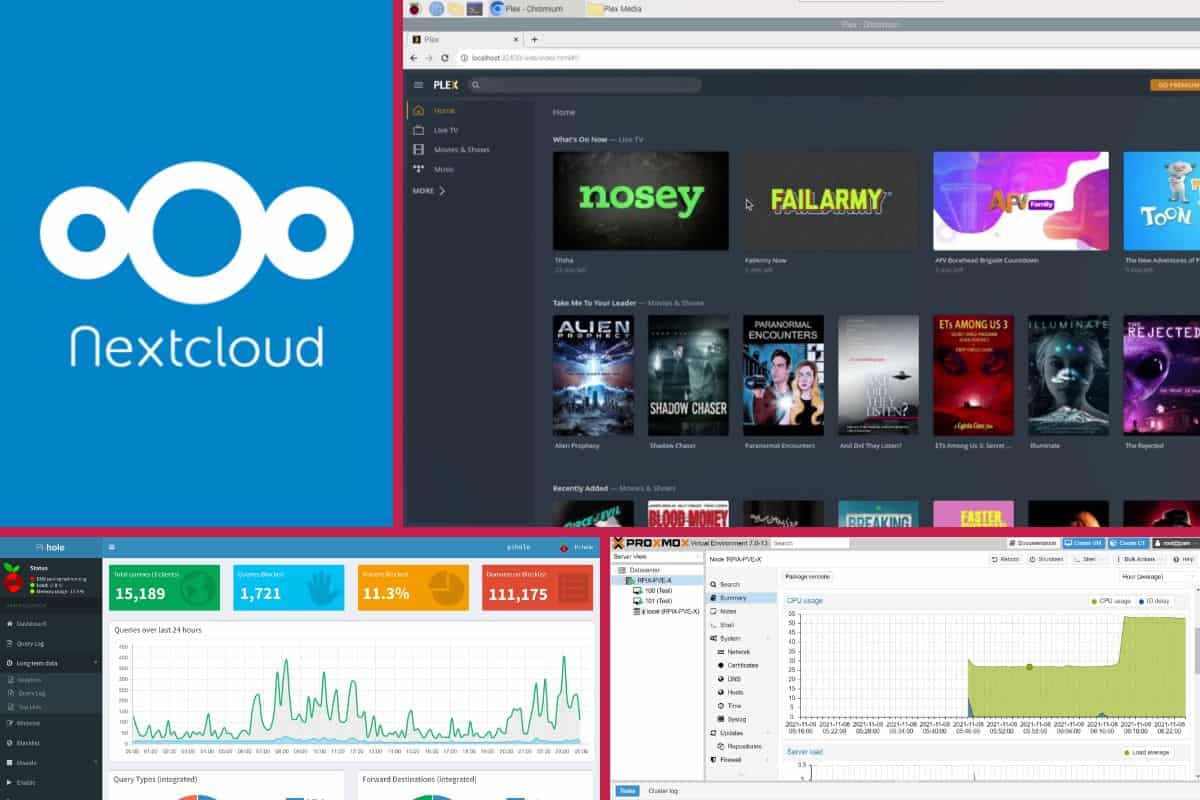Click Reboot for the Proxmox node
1200x800 pixels.
click(1006, 559)
